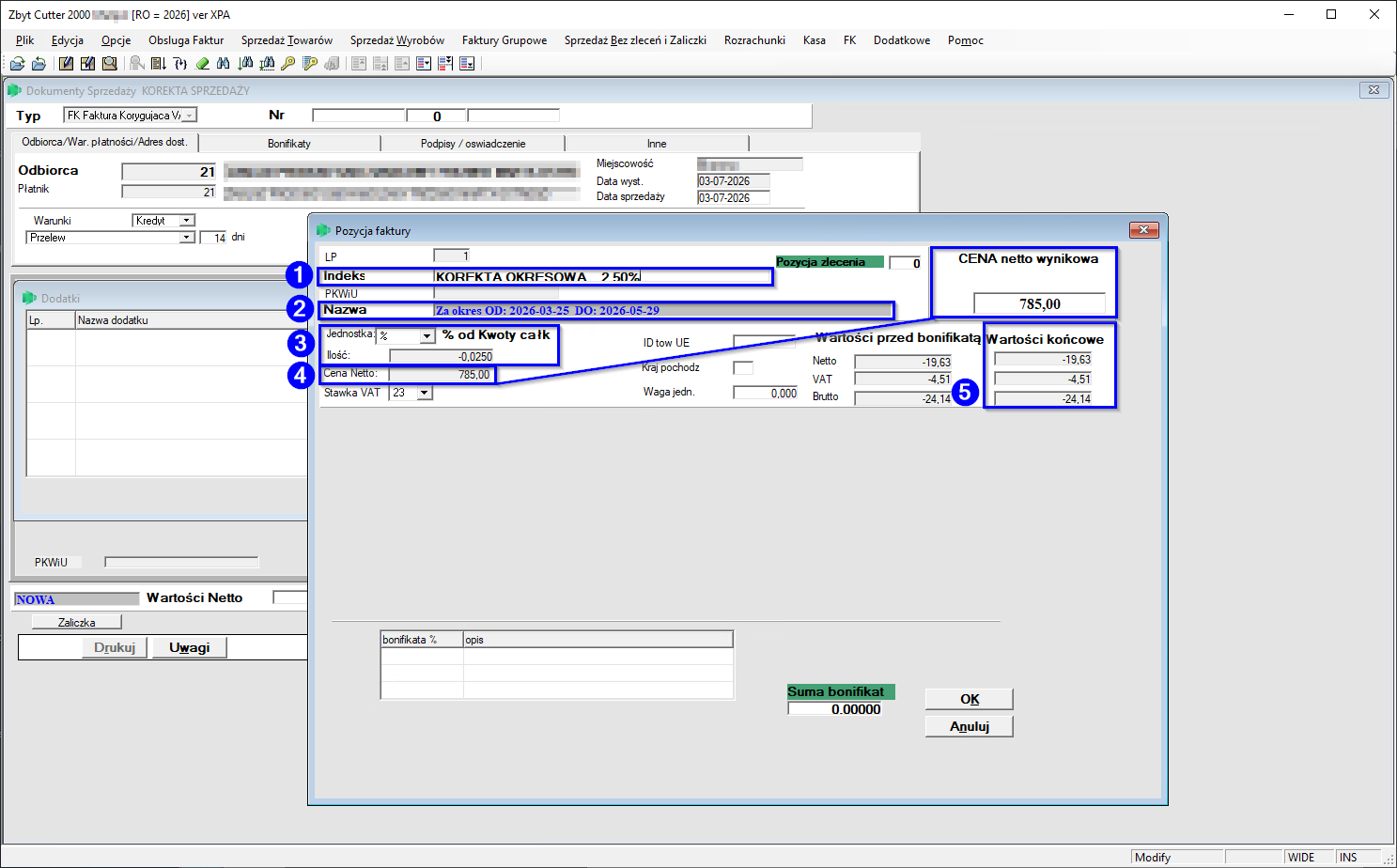
Task: Click the key with list toolbar icon
Action: pyautogui.click(x=310, y=64)
